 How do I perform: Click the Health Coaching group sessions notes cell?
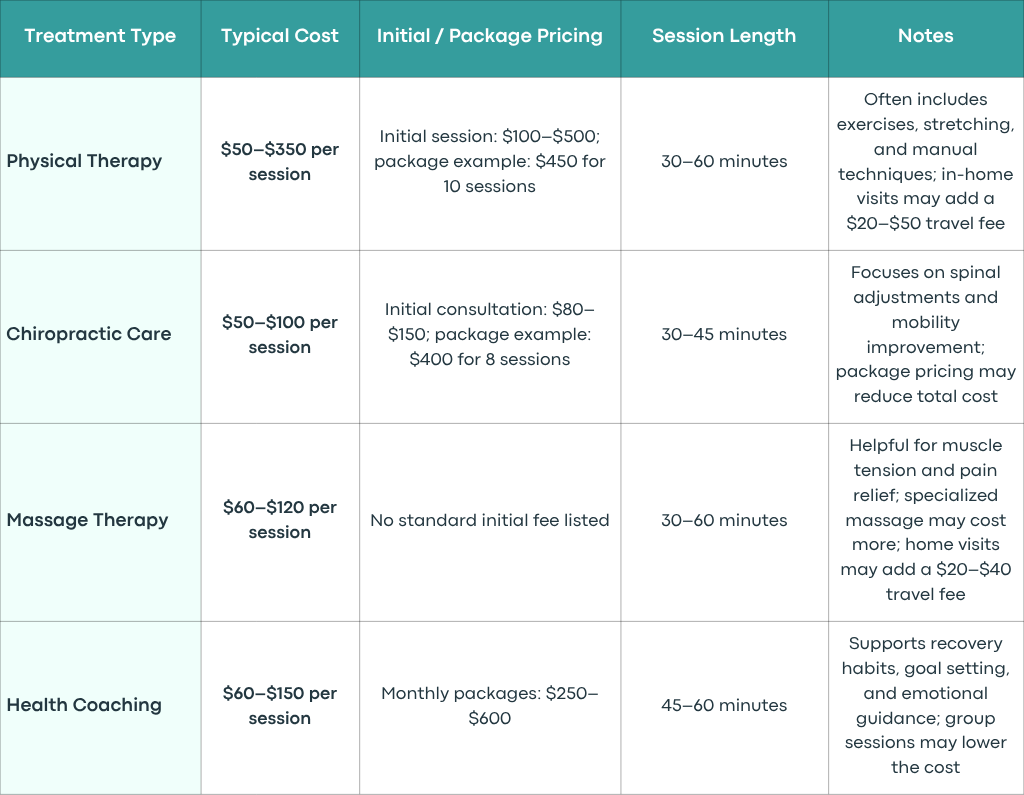[x=926, y=708]
